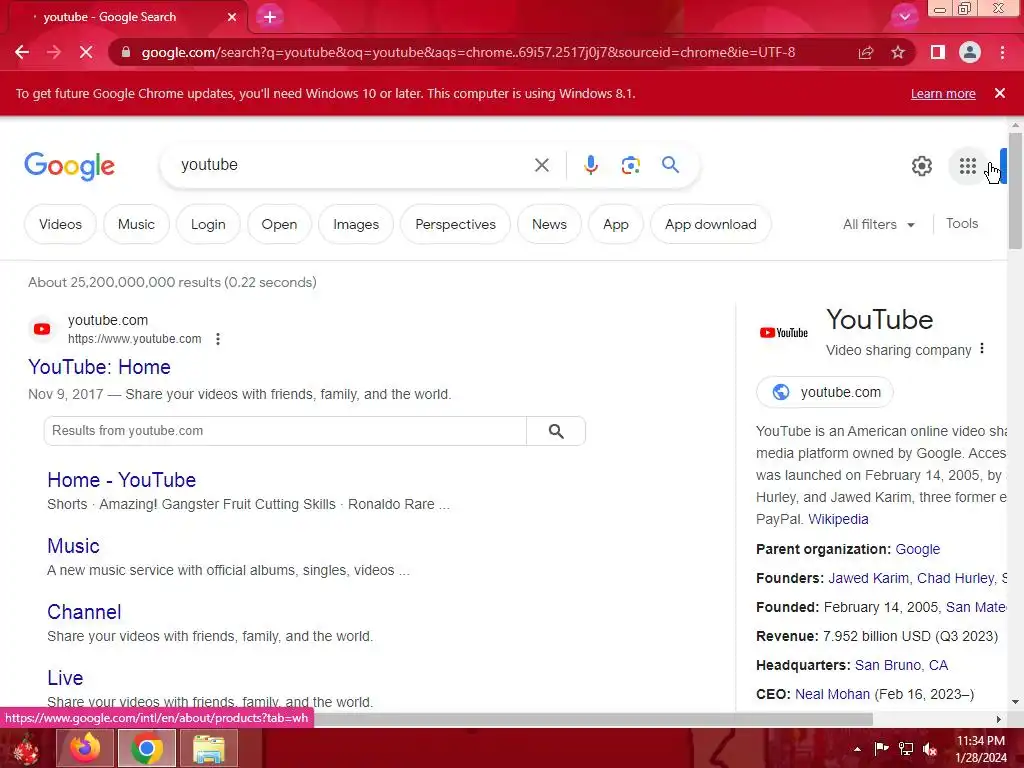Image resolution: width=1024 pixels, height=768 pixels.
Task: Open the Channel sitelink
Action: [84, 612]
